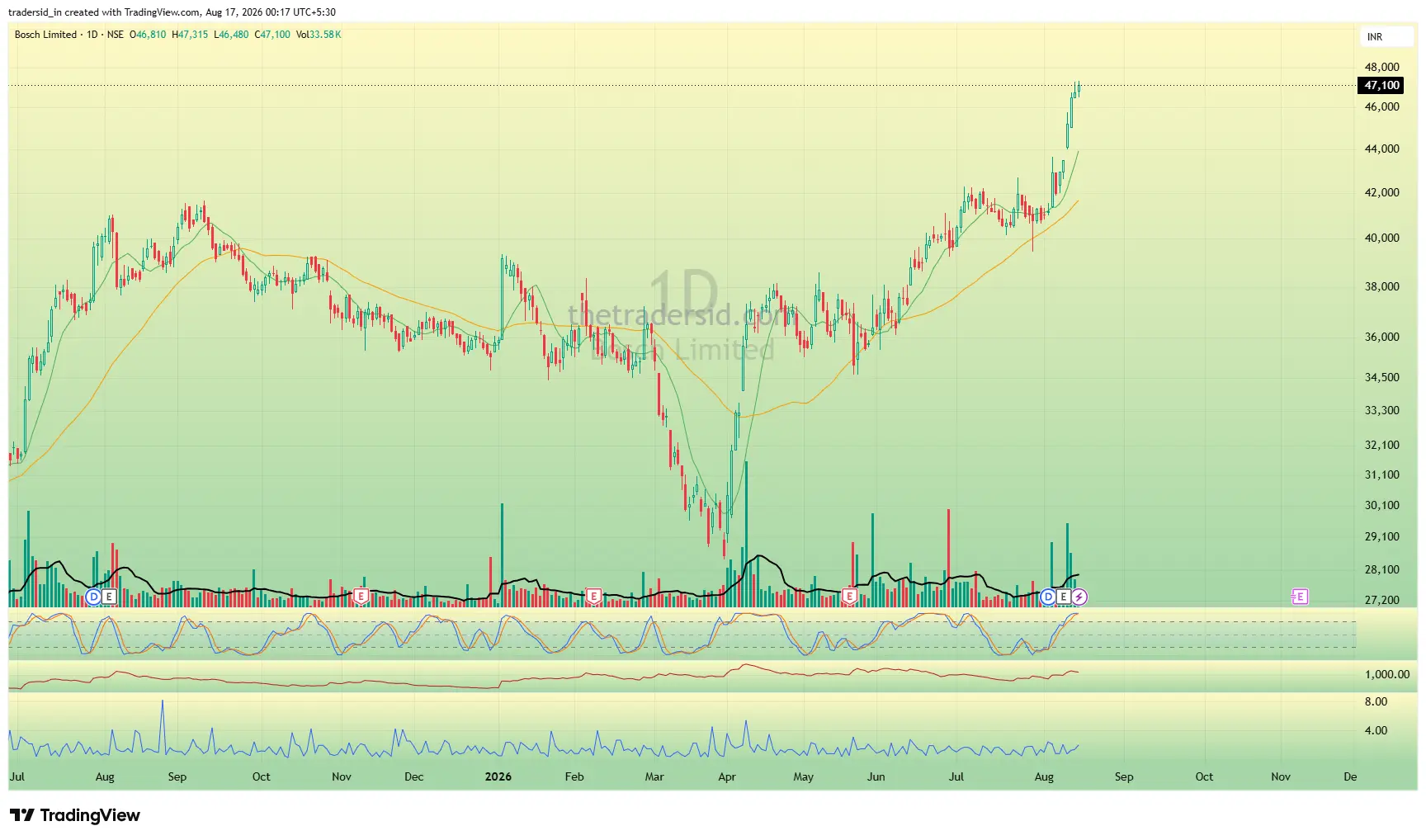This screenshot has width=1426, height=840.
Task: Click the open value O46,810
Action: tap(148, 35)
